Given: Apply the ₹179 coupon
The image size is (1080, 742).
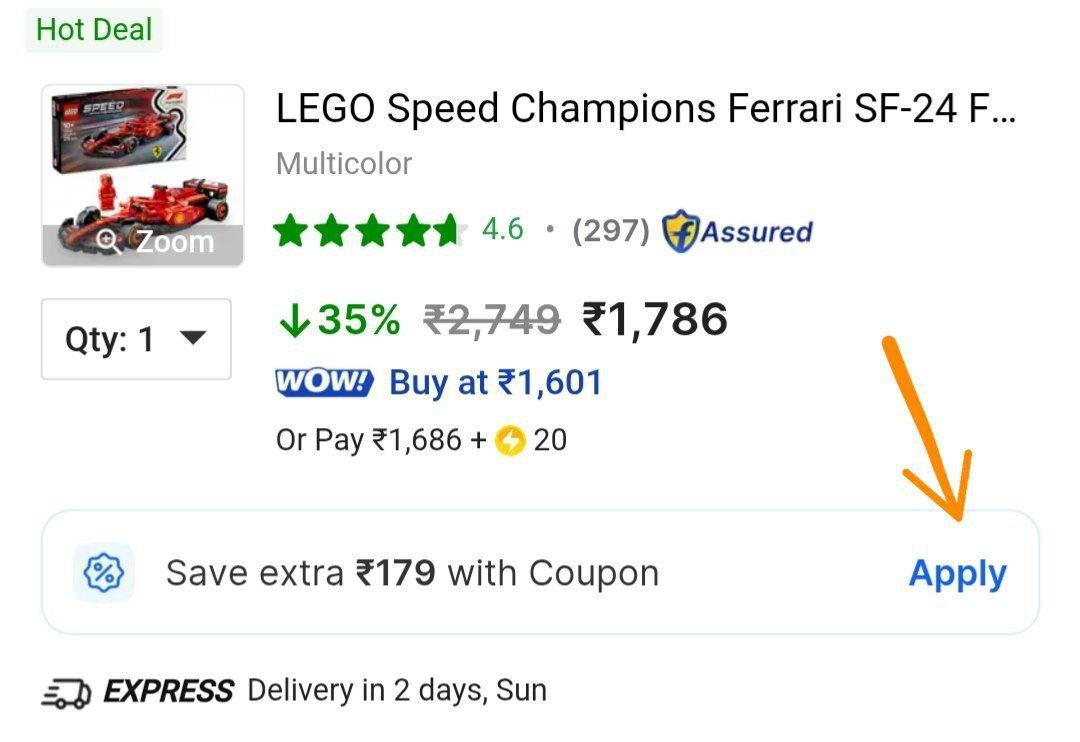Looking at the screenshot, I should (x=957, y=573).
